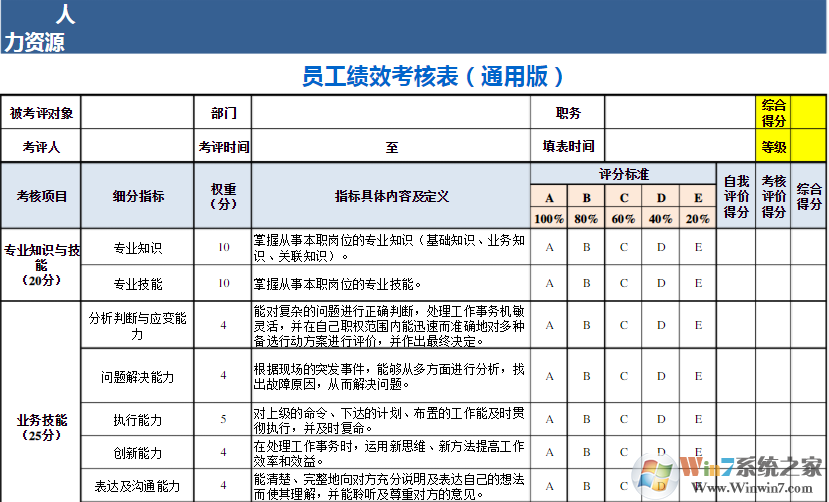Select the 专业知识 indicator cell
This screenshot has height=502, width=829.
click(x=137, y=247)
